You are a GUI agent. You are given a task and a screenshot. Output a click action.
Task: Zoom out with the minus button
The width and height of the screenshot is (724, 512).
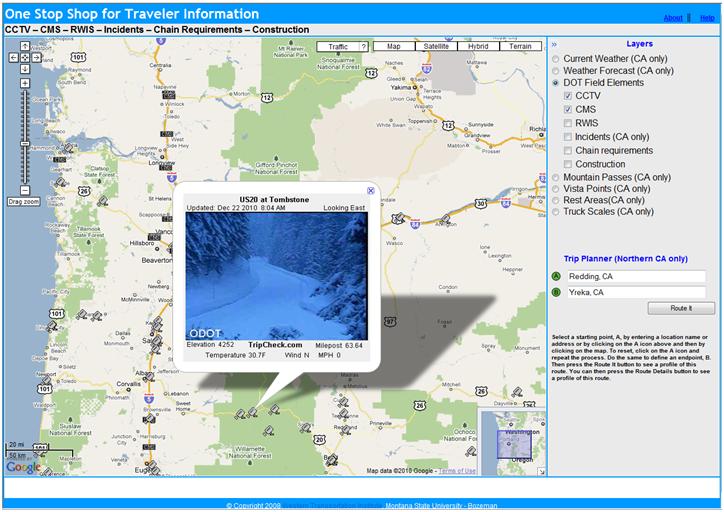point(25,190)
